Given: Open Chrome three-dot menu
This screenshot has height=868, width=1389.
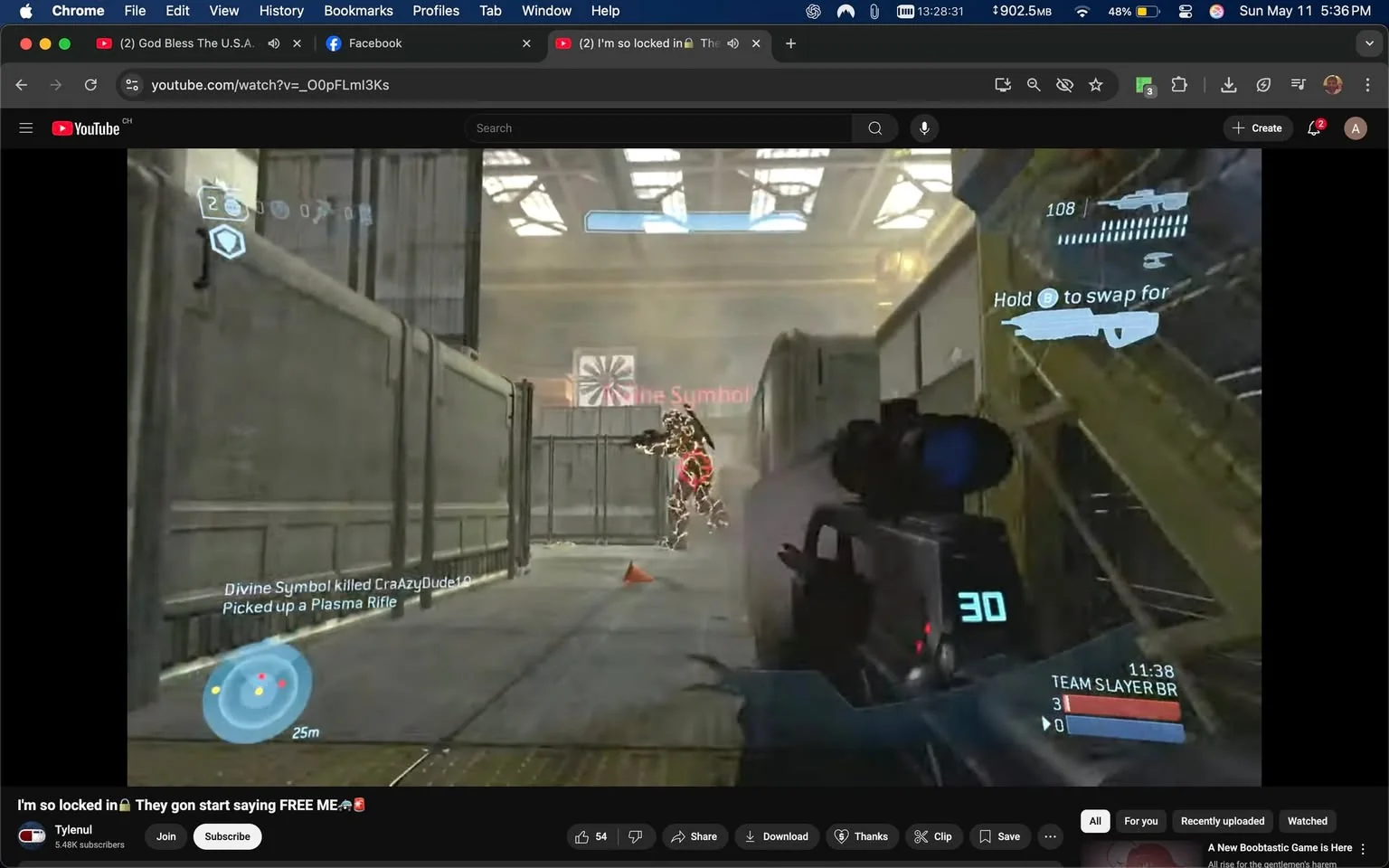Looking at the screenshot, I should (x=1367, y=85).
